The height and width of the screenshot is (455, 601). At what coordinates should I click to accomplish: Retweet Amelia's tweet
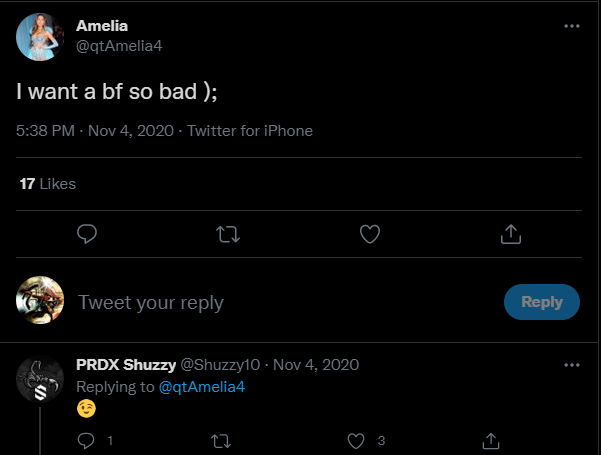[228, 234]
